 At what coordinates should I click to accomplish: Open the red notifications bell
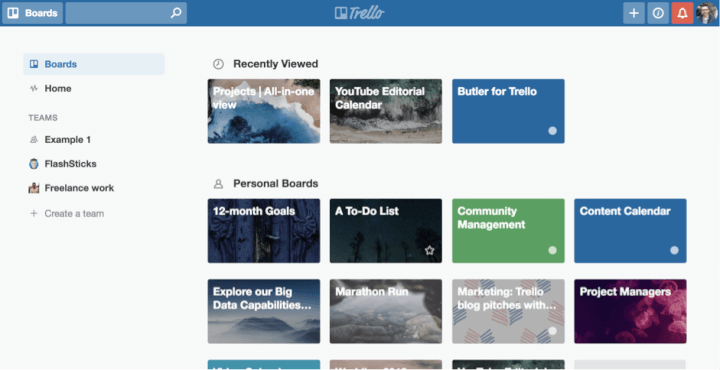pos(682,13)
